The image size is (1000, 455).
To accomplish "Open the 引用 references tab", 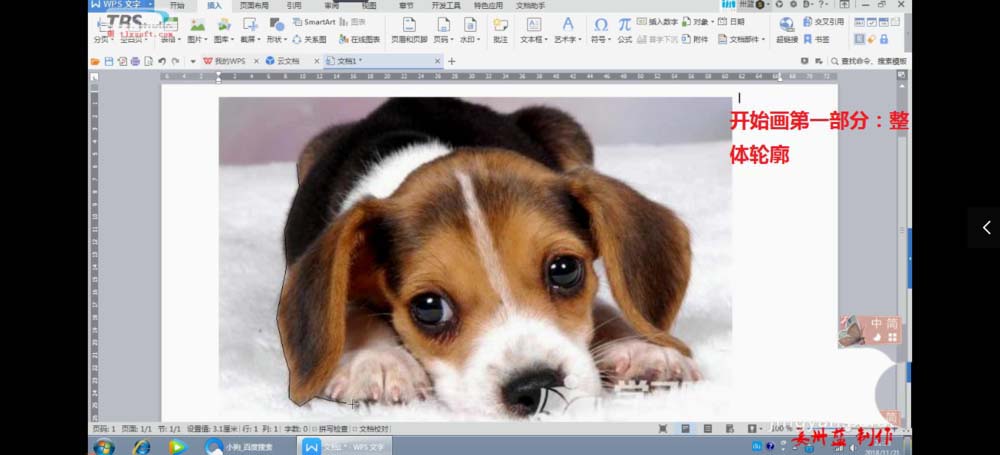I will tap(294, 5).
